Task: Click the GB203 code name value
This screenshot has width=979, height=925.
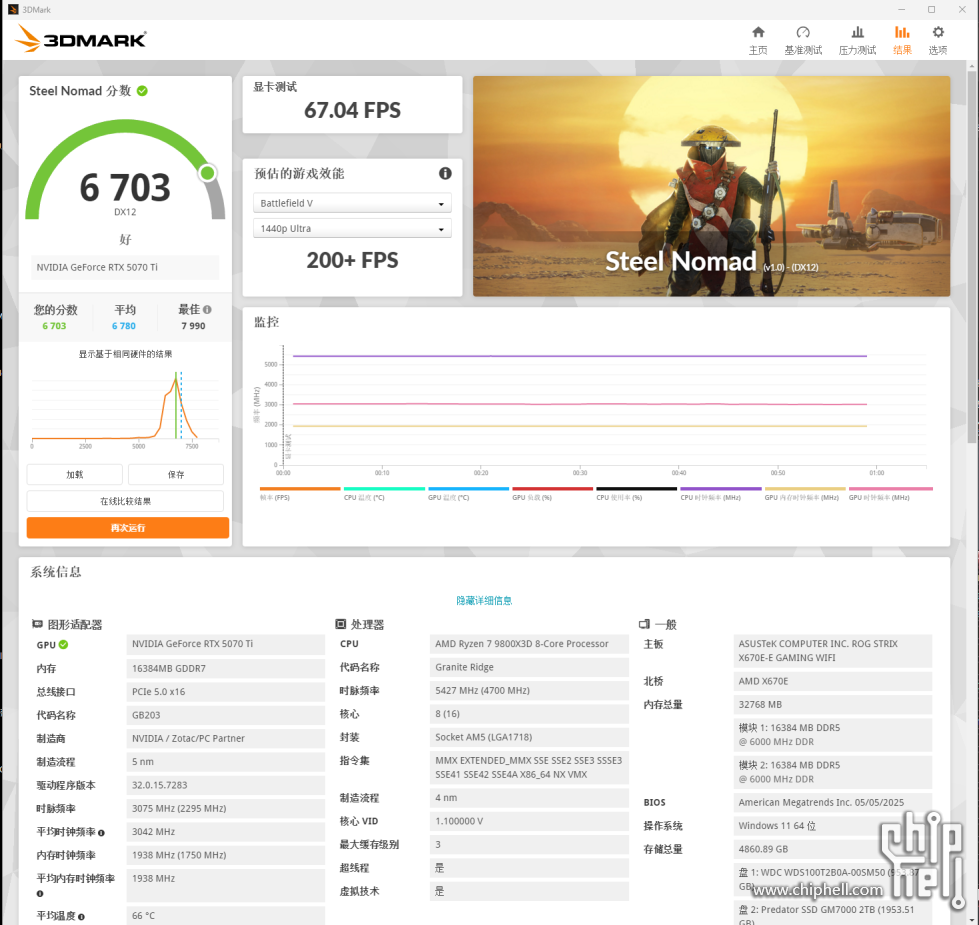Action: coord(225,715)
